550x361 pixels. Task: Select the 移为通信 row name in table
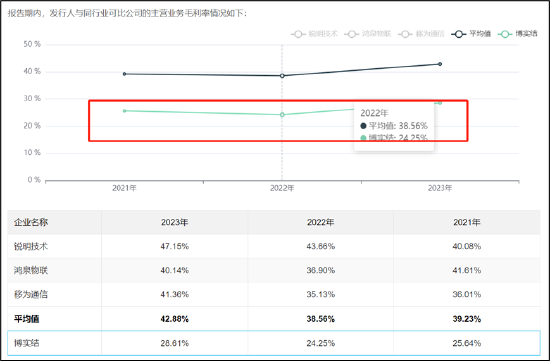click(31, 294)
